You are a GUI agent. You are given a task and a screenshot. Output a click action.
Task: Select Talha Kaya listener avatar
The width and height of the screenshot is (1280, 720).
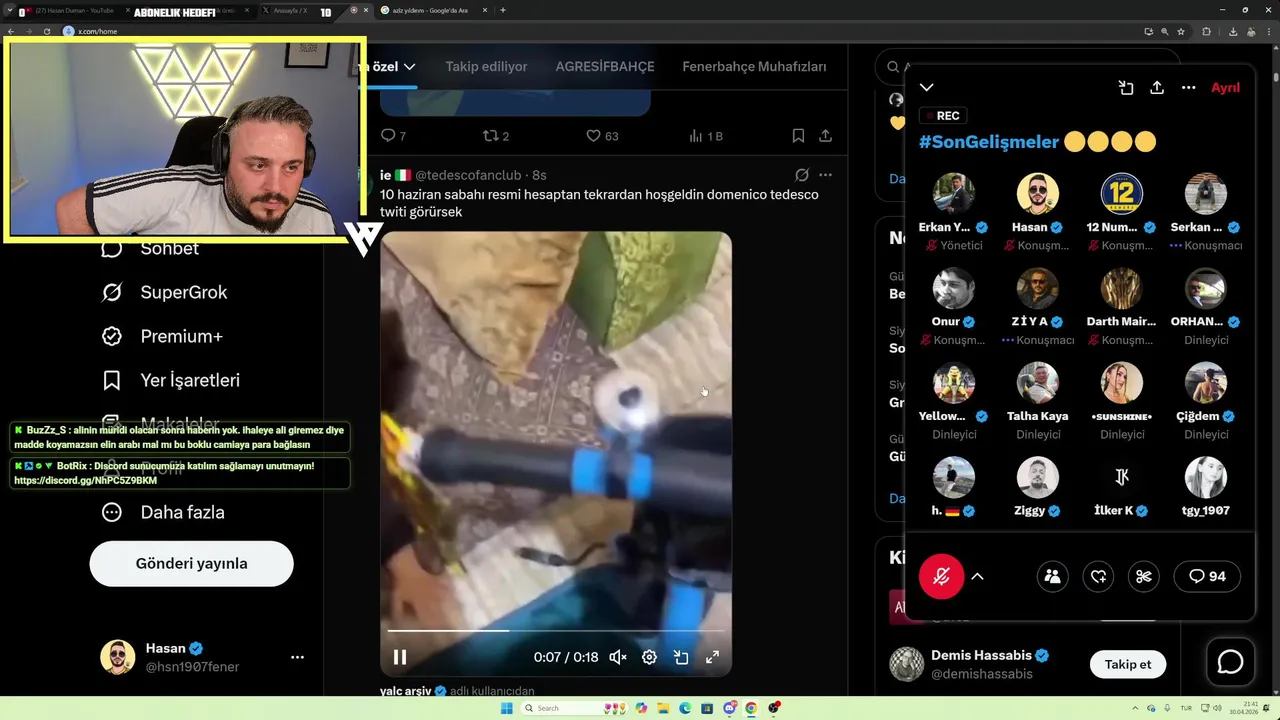1038,383
